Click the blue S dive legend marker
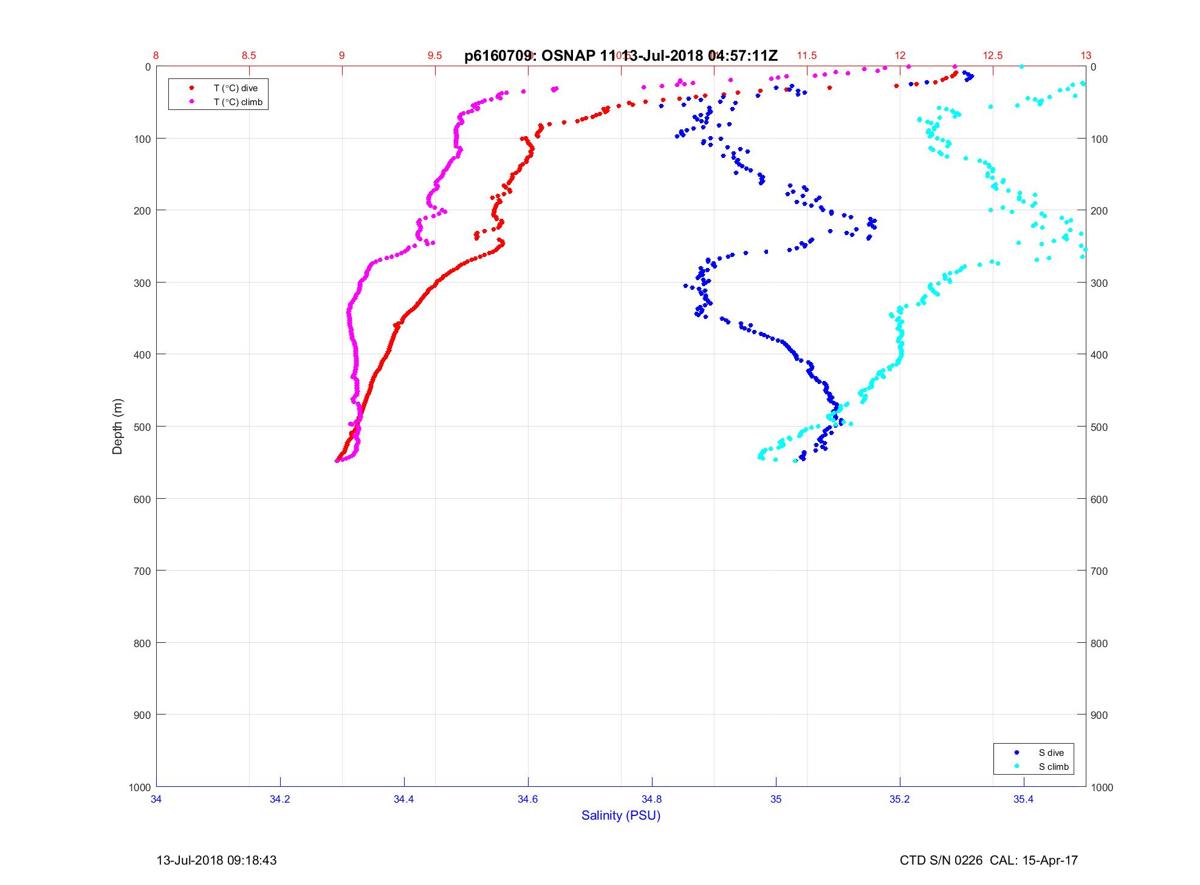This screenshot has width=1200, height=885. tap(1017, 752)
